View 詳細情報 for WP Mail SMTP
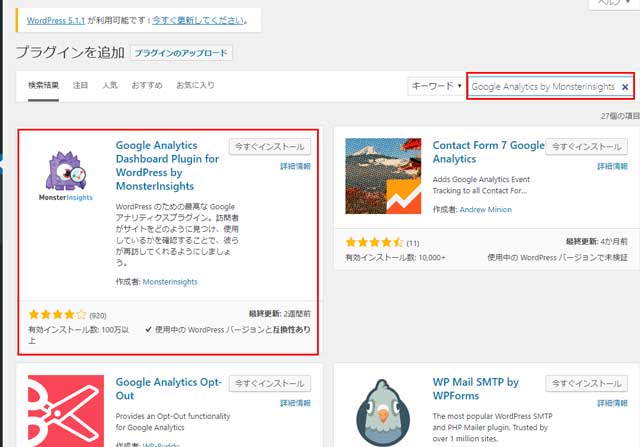This screenshot has height=447, width=640. [612, 403]
